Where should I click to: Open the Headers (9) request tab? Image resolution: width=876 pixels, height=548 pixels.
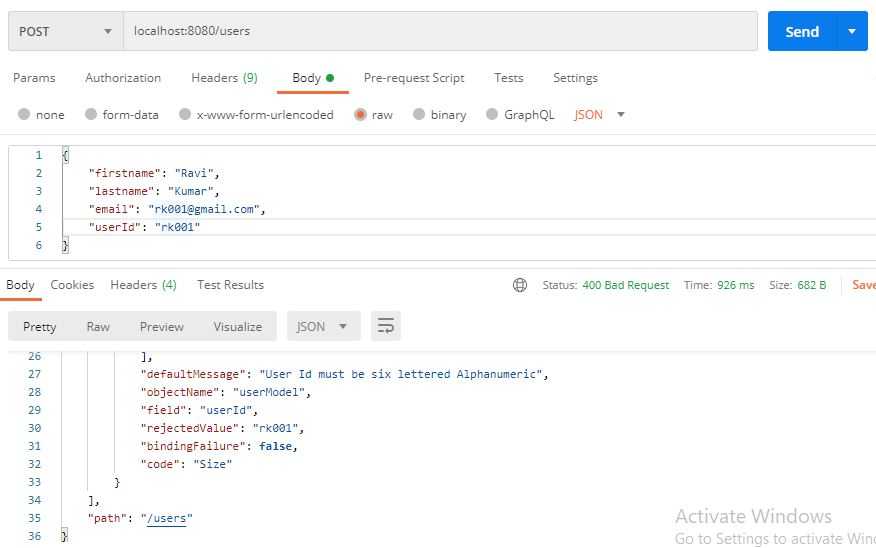[224, 78]
